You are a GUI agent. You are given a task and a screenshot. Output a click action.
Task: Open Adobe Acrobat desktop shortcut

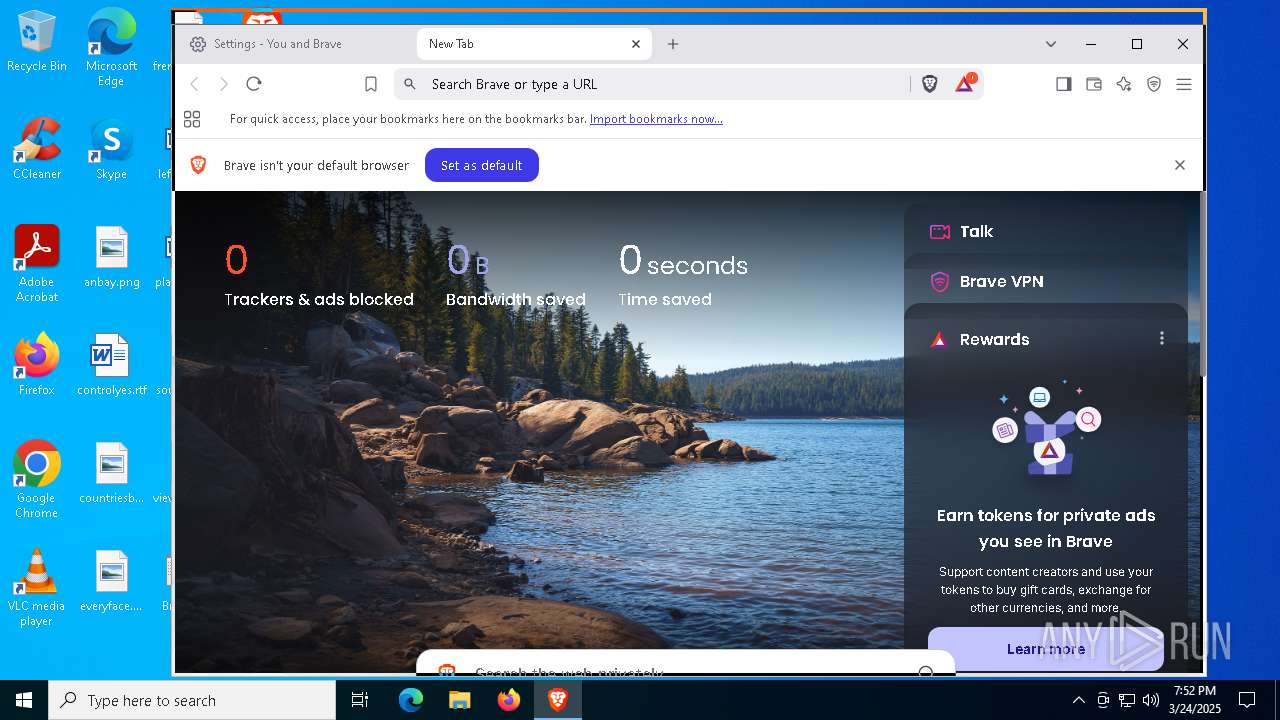[37, 264]
